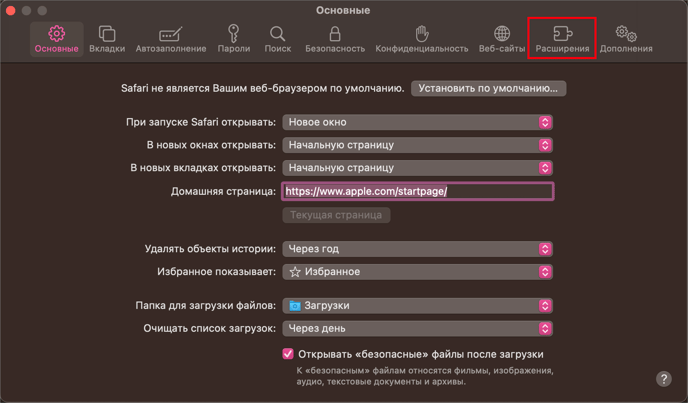Open the Безопасность lock pane
This screenshot has width=688, height=403.
[335, 39]
